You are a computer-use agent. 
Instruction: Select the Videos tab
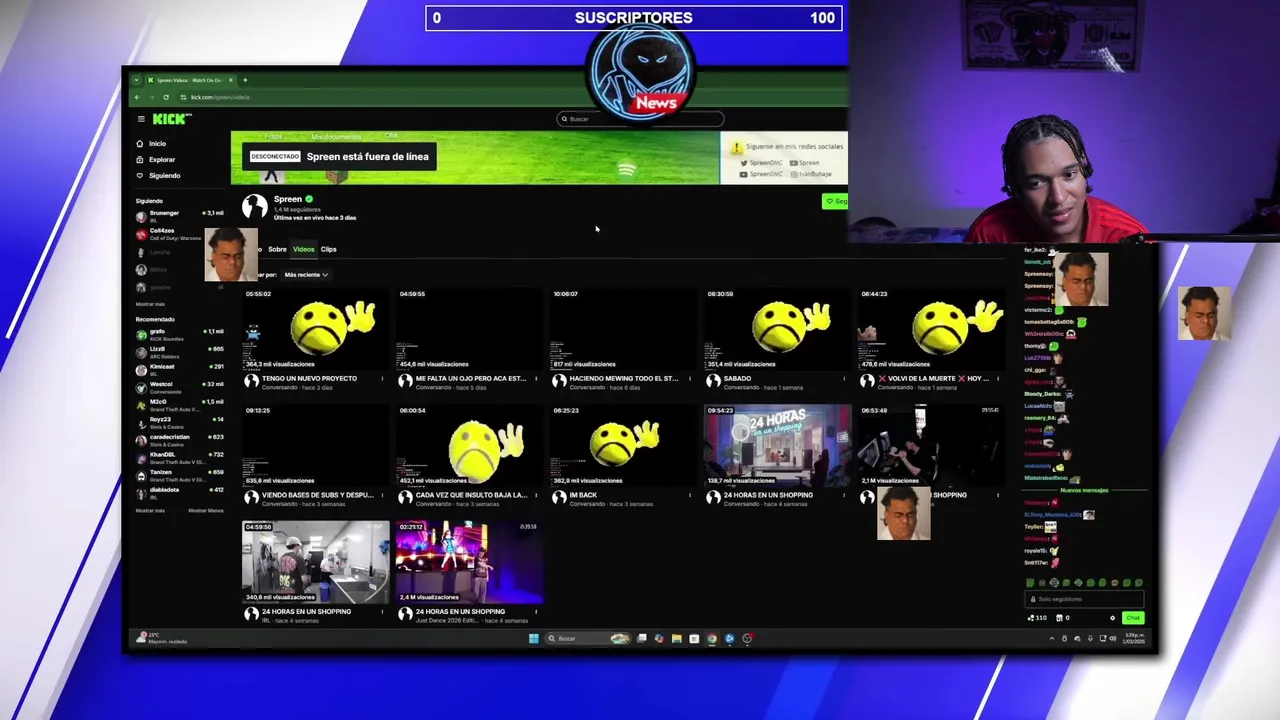click(x=303, y=249)
